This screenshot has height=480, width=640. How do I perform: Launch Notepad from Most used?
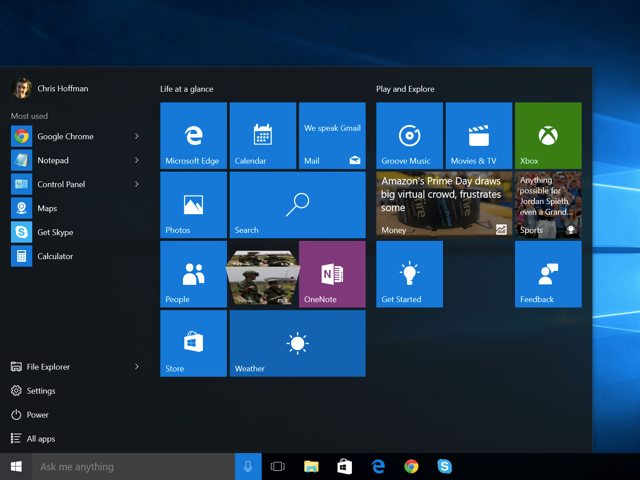click(x=77, y=160)
